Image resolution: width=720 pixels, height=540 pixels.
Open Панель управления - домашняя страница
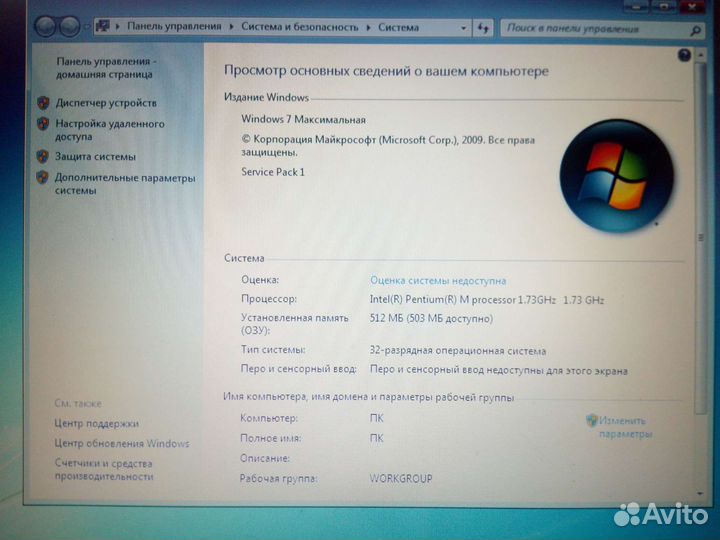coord(106,68)
